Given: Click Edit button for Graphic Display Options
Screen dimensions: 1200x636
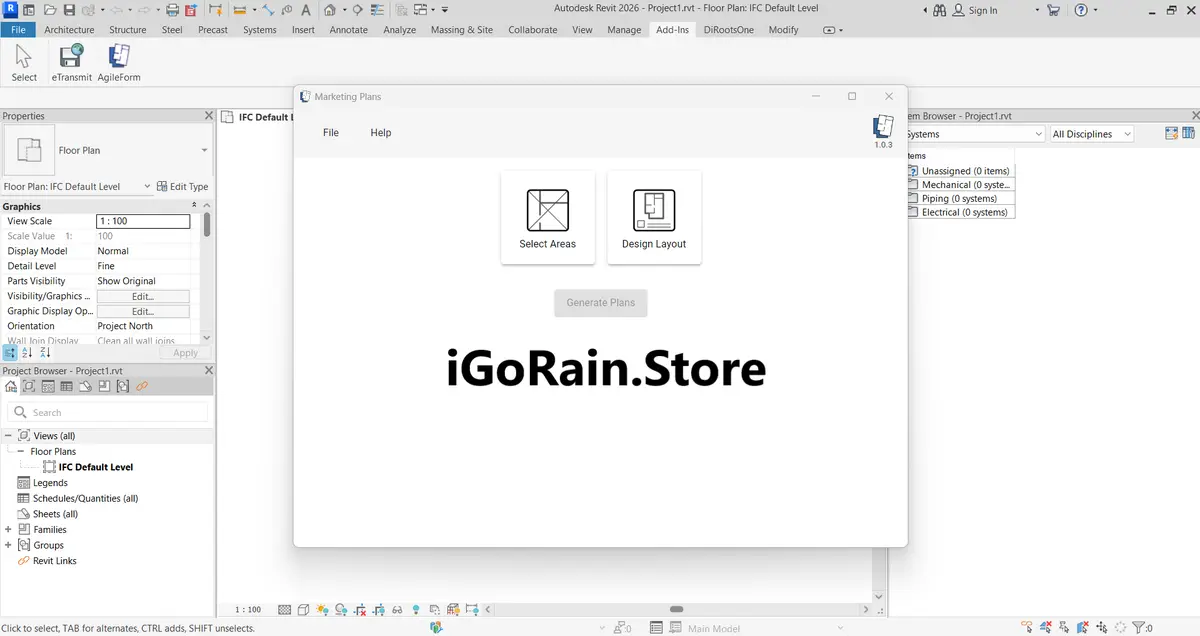Looking at the screenshot, I should [143, 311].
